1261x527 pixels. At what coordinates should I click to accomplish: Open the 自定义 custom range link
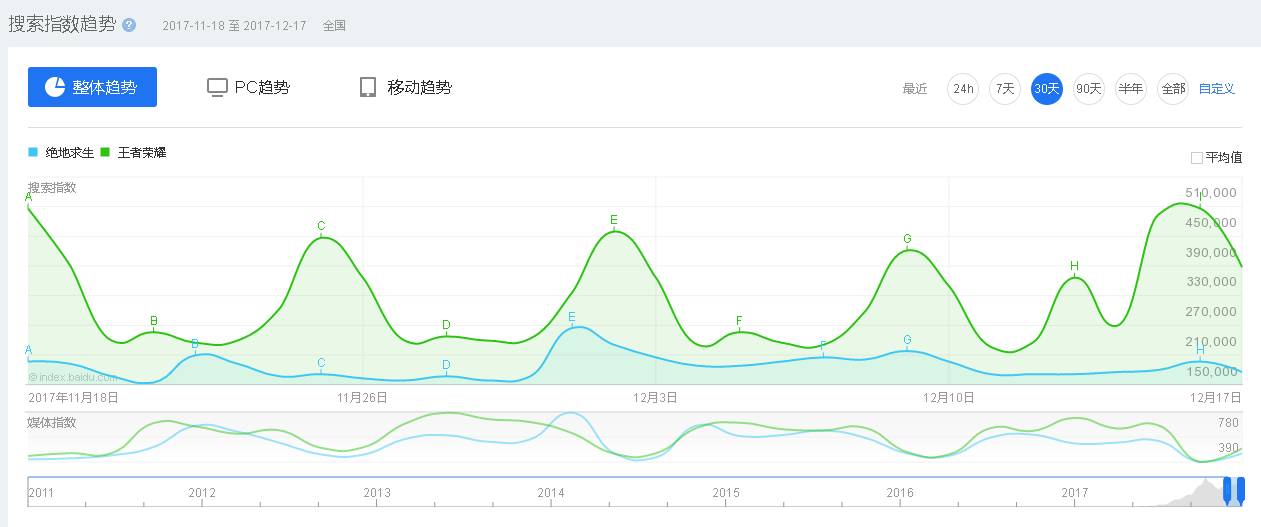click(1217, 89)
